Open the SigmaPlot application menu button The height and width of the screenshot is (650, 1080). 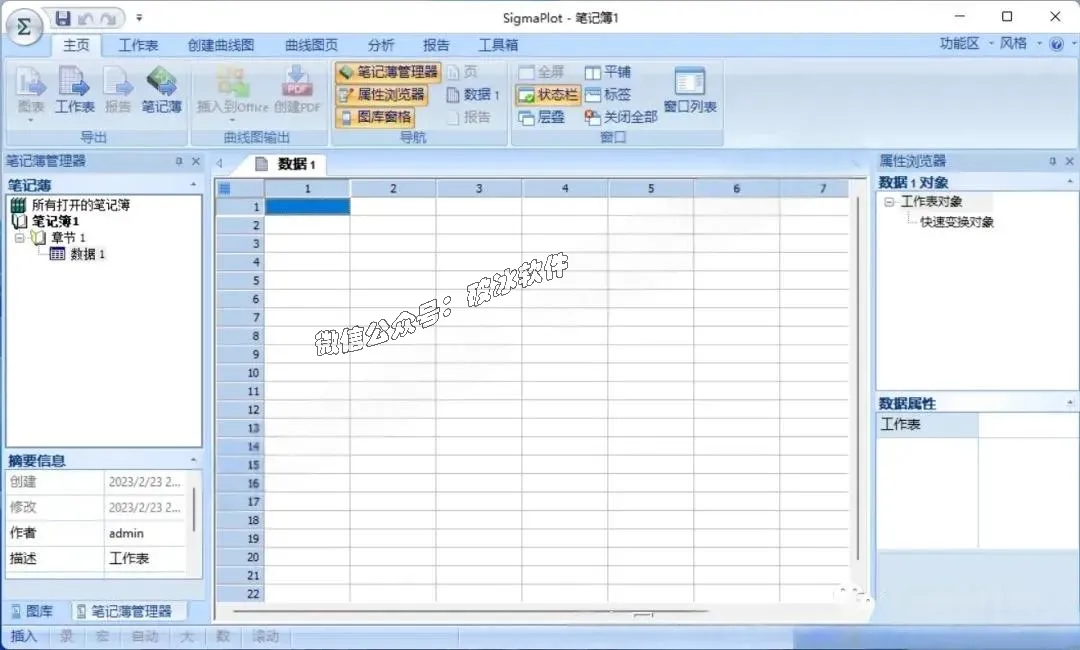click(x=24, y=28)
